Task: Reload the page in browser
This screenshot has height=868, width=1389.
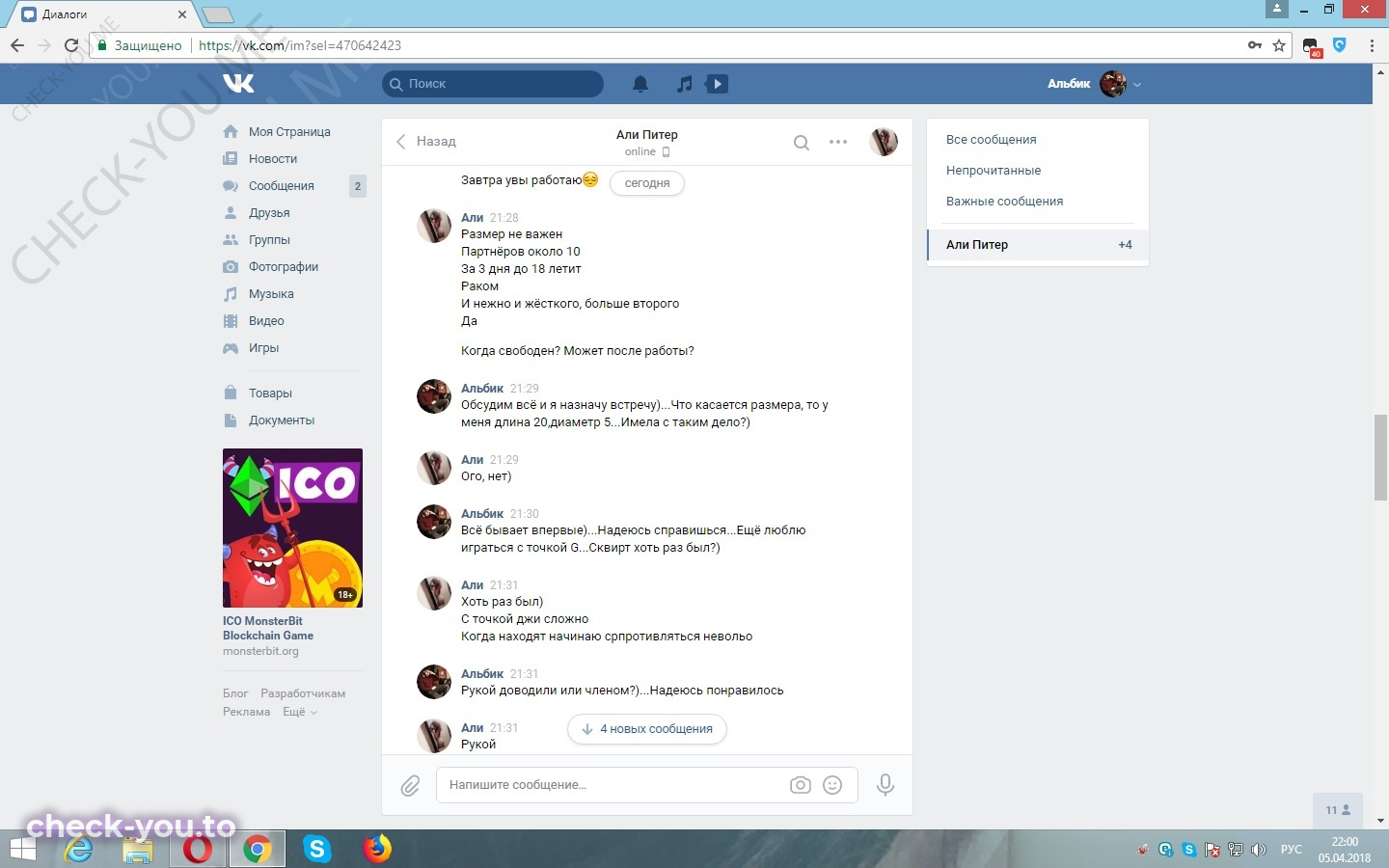Action: [70, 45]
